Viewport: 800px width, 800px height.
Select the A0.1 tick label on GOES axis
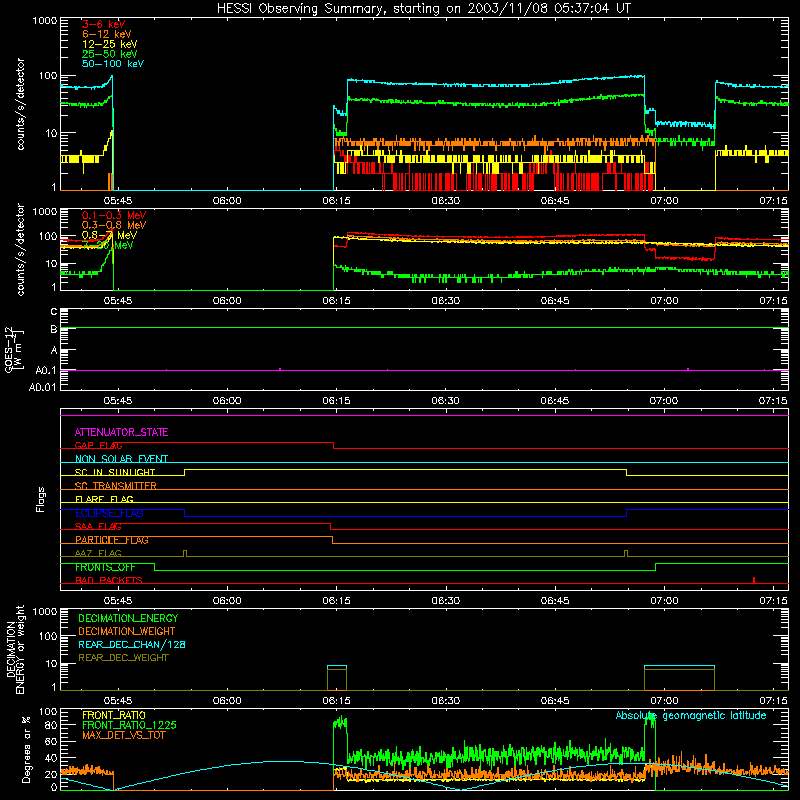[x=46, y=370]
